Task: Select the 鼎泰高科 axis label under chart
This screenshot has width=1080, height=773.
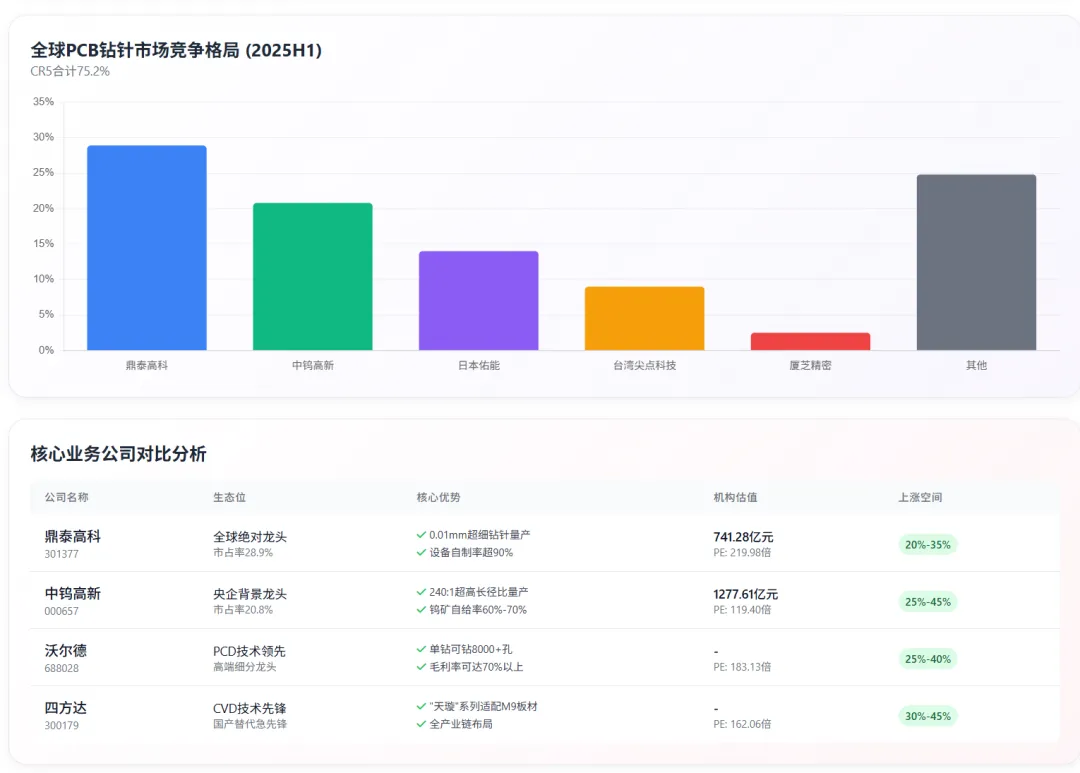Action: (x=147, y=365)
